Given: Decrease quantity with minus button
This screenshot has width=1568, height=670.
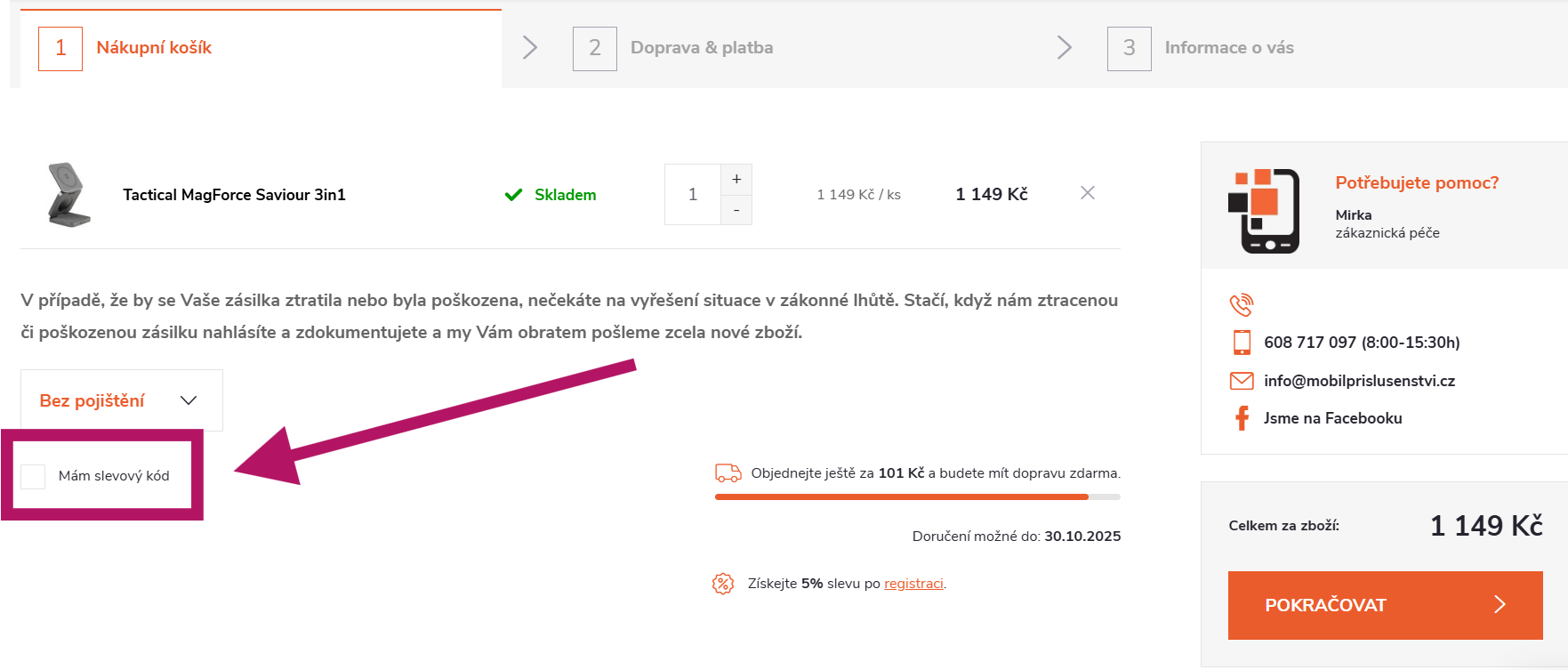Looking at the screenshot, I should click(736, 210).
